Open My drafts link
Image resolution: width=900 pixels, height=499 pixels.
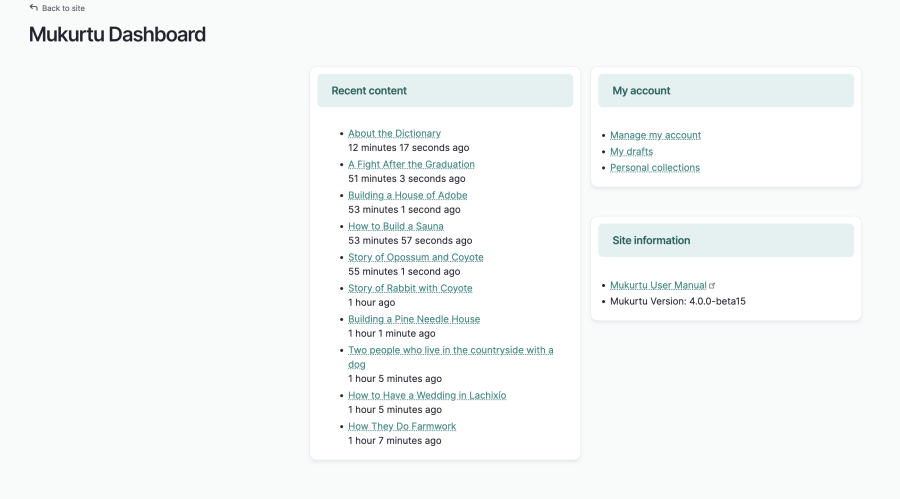631,152
